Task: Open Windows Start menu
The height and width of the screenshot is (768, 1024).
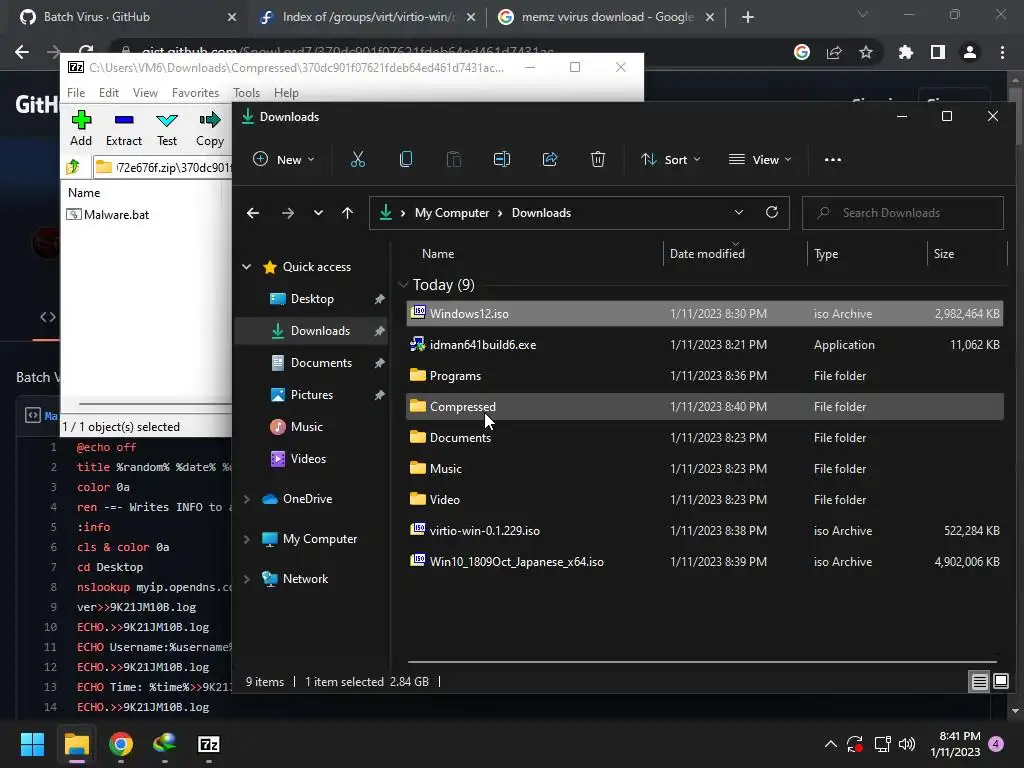Action: pyautogui.click(x=32, y=744)
